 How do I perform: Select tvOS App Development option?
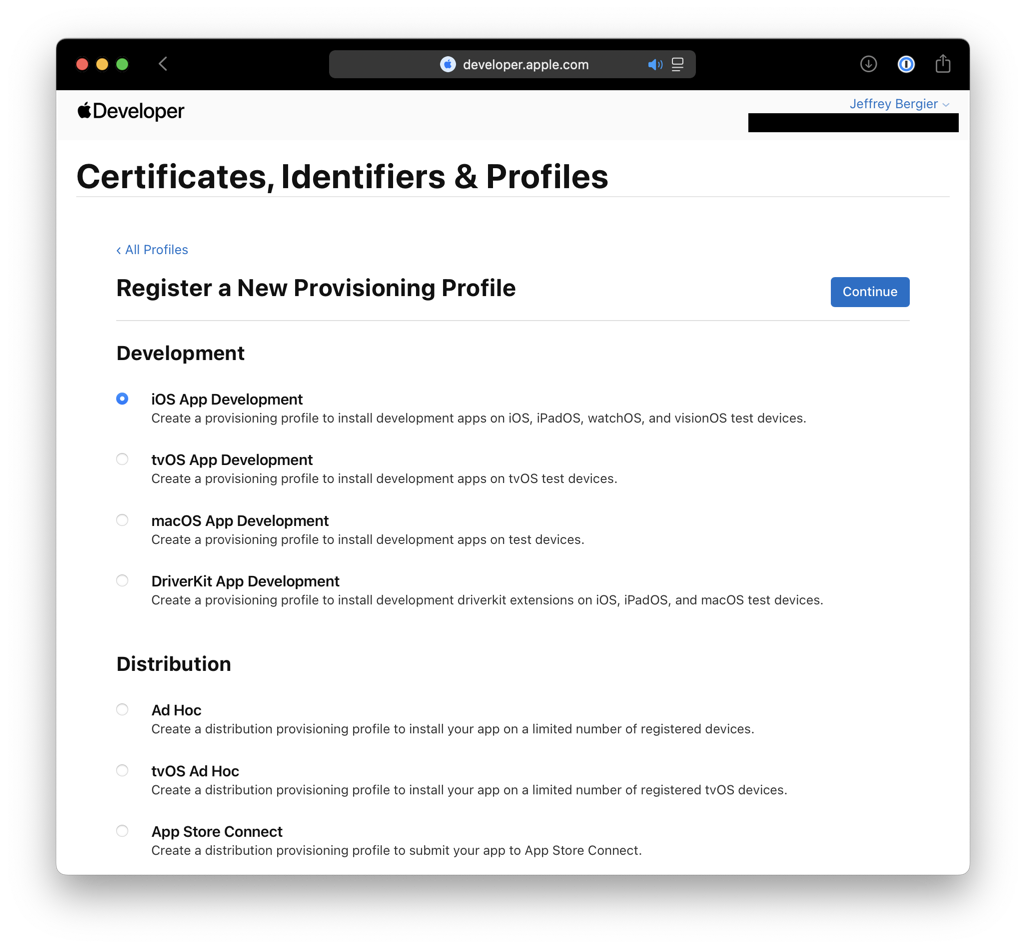coord(122,460)
